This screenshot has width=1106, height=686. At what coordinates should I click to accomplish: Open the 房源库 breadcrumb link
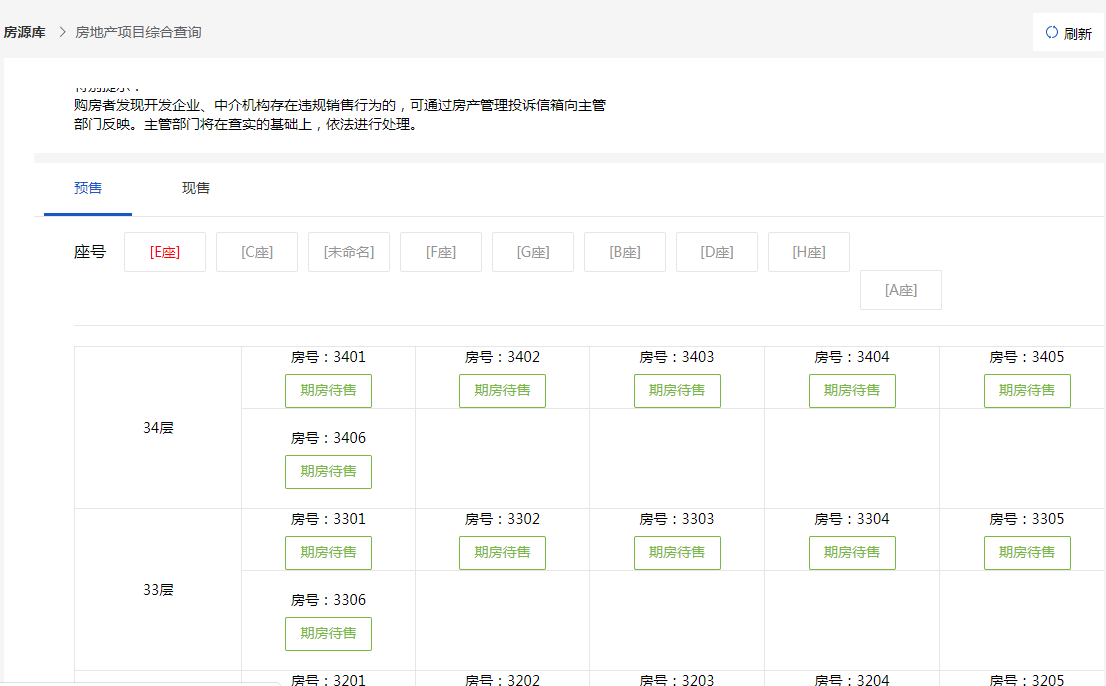(x=27, y=32)
